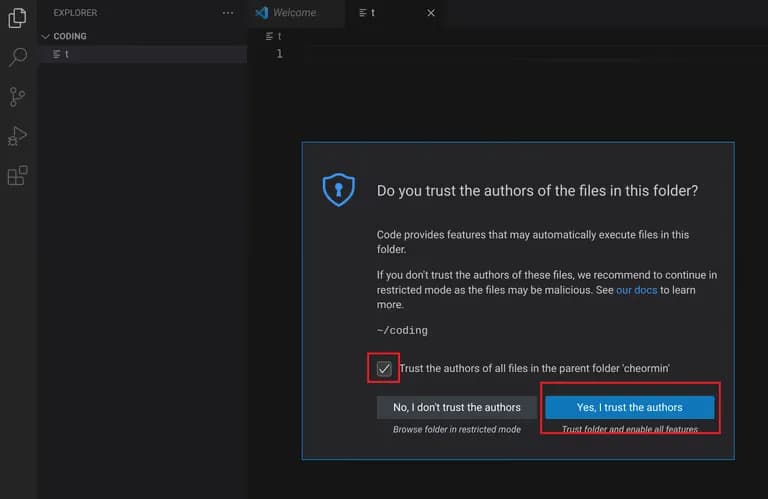768x499 pixels.
Task: Click the EXPLORER panel title
Action: click(75, 13)
